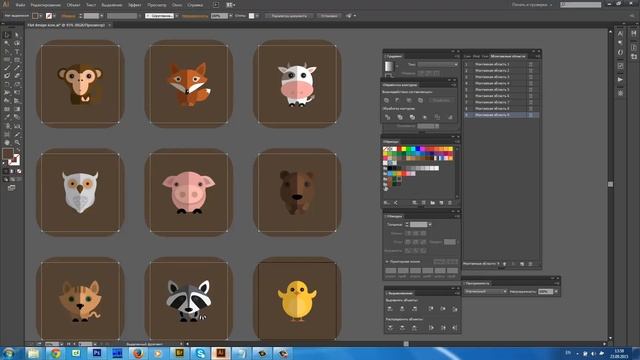Select Монтажная область 5 row
This screenshot has height=360, width=640.
pyautogui.click(x=501, y=90)
